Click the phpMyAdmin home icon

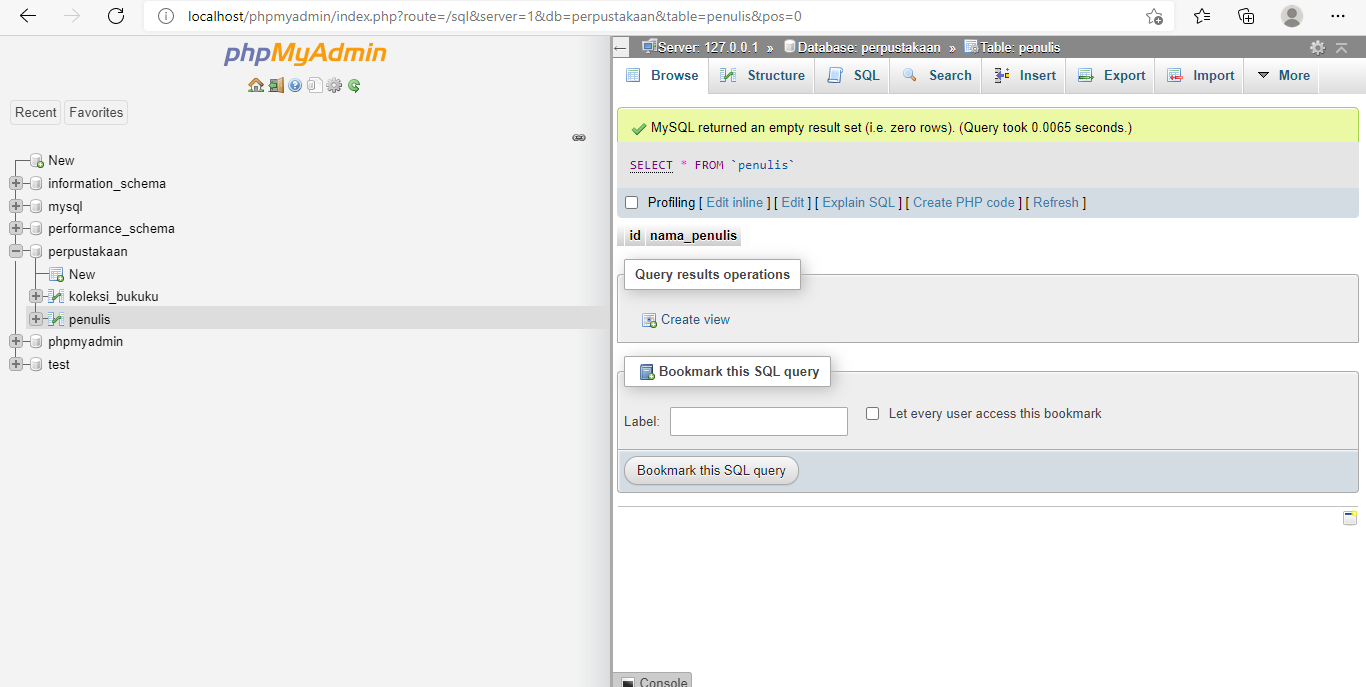click(255, 85)
